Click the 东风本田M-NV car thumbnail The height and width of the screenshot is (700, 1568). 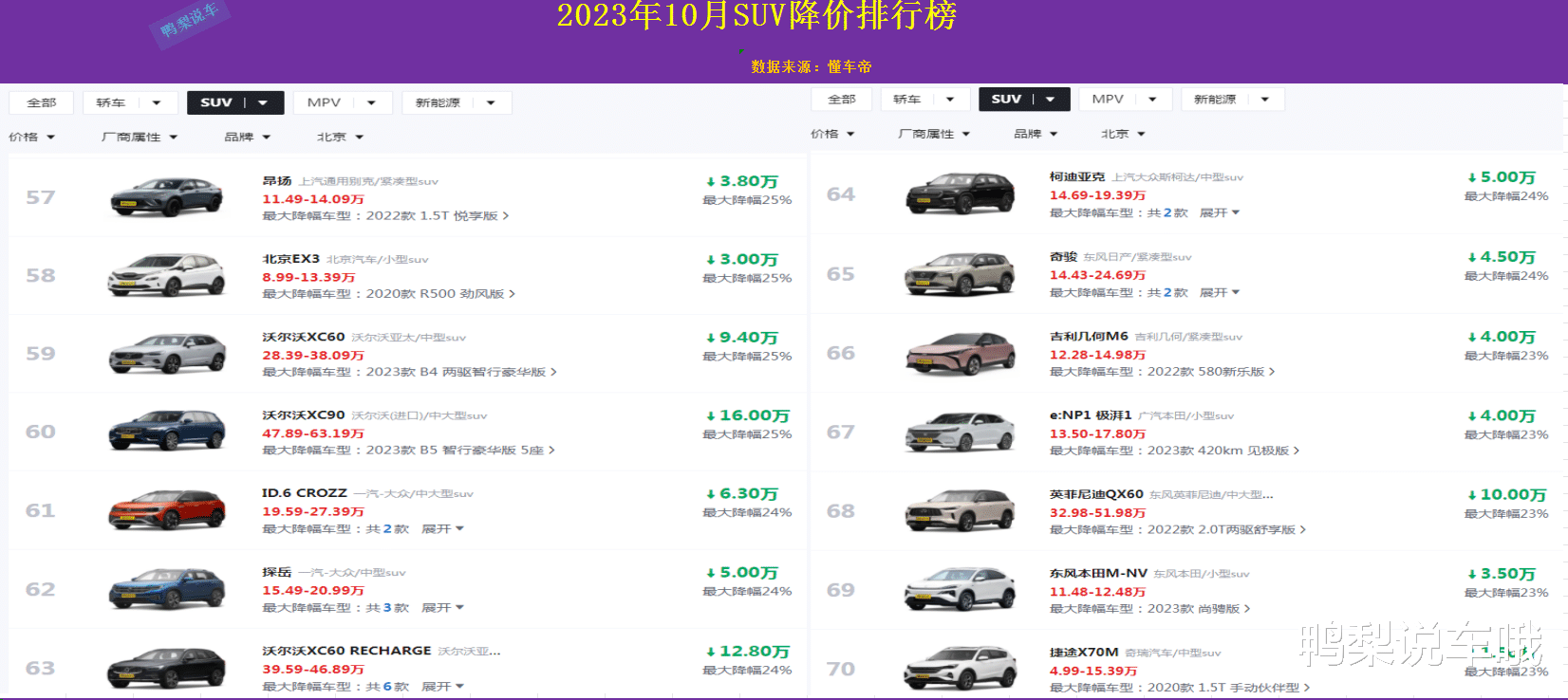(961, 590)
